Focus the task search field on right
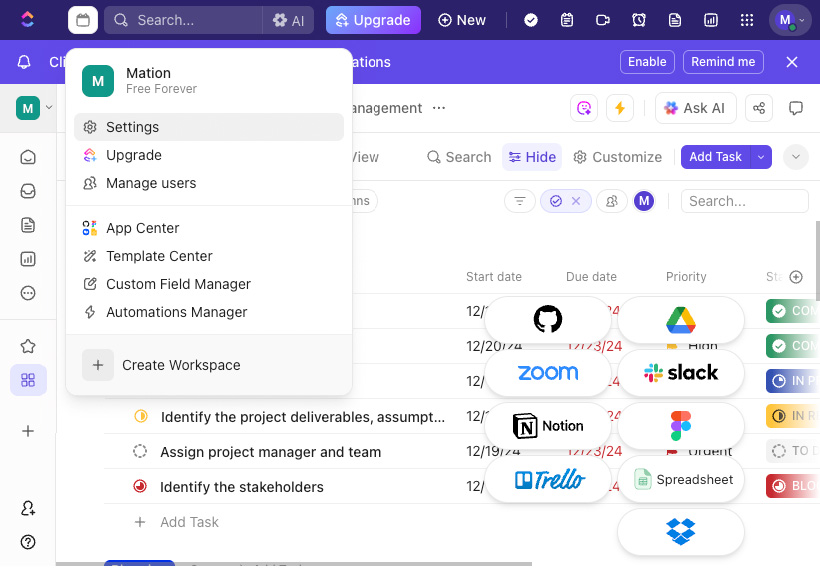 pos(745,201)
